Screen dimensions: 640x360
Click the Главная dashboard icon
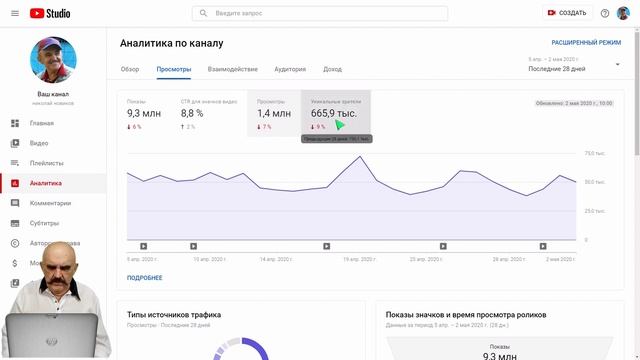click(x=15, y=123)
